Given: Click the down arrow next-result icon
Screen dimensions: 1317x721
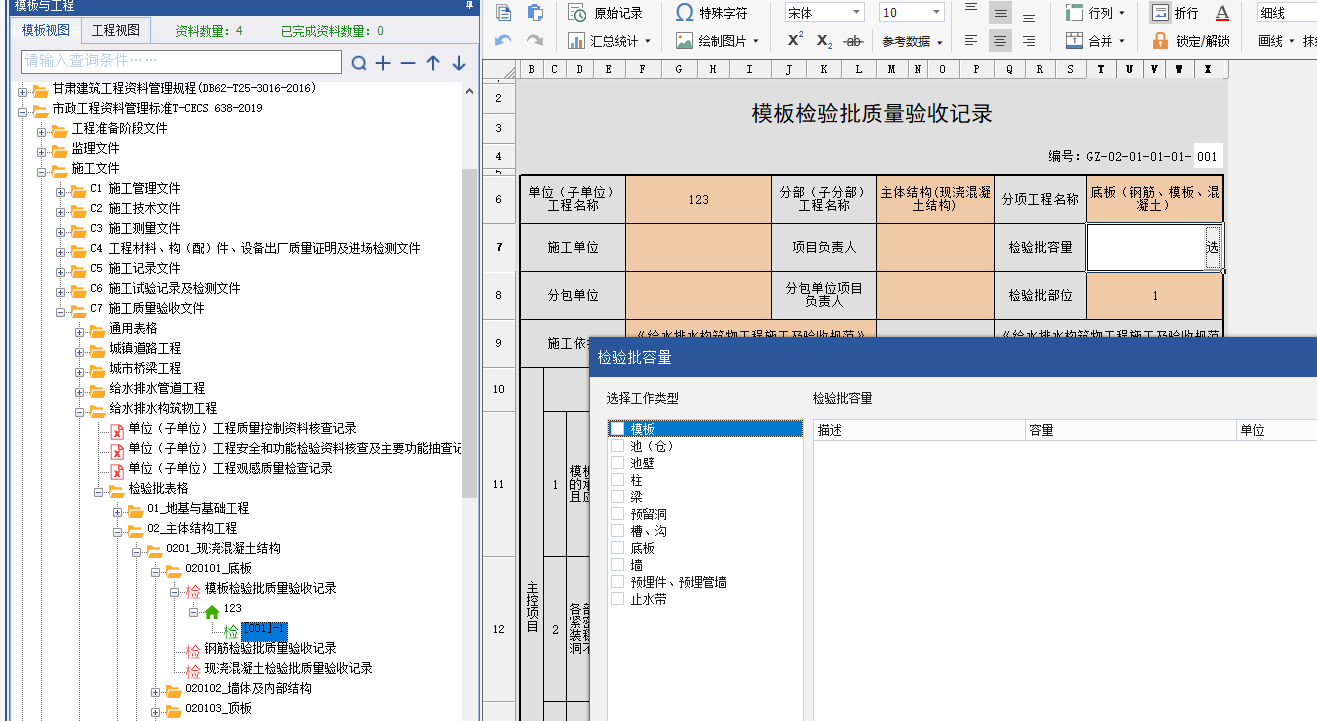Looking at the screenshot, I should coord(459,63).
